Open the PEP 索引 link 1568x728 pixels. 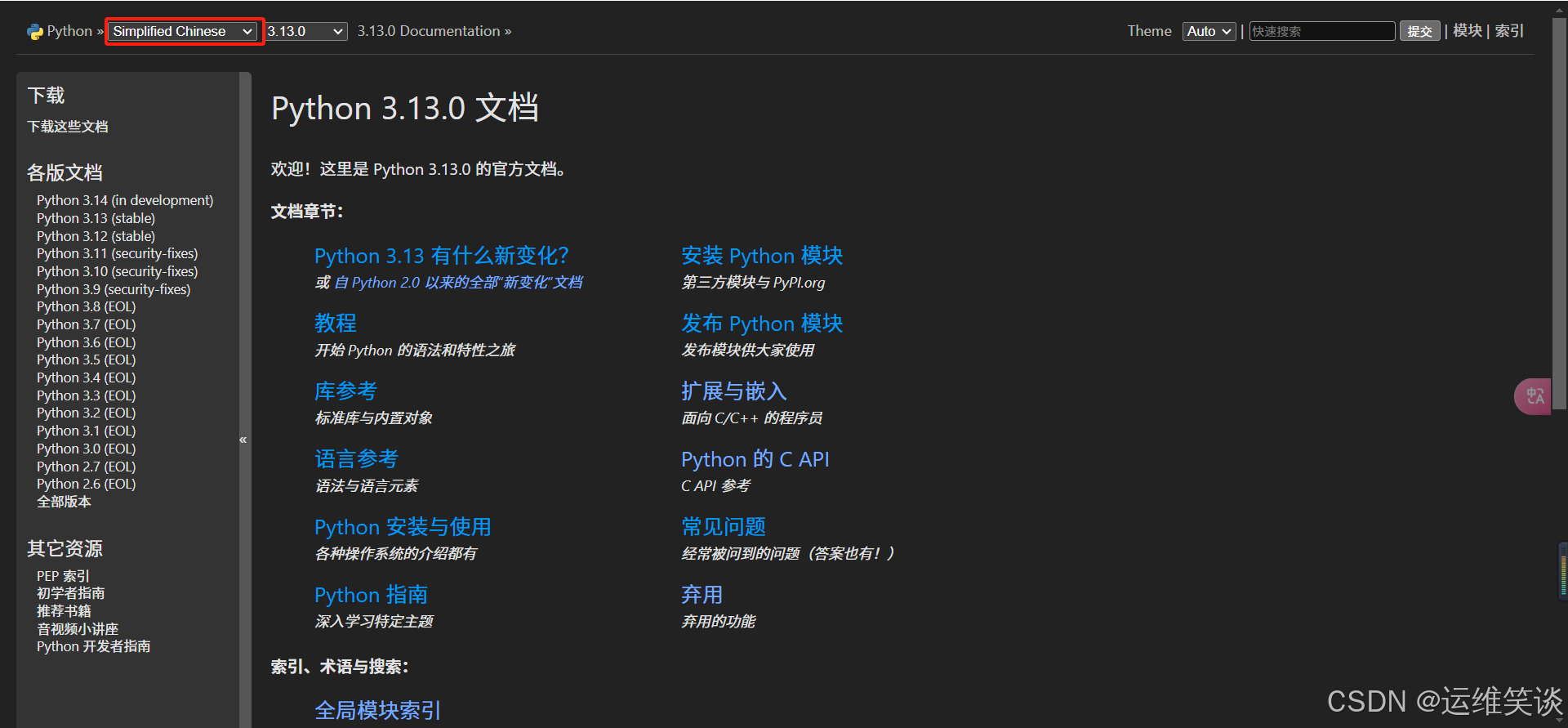coord(63,576)
